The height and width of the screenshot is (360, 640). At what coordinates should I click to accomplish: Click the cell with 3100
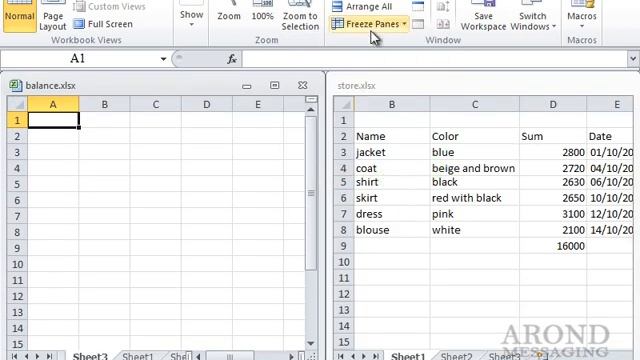(x=553, y=214)
